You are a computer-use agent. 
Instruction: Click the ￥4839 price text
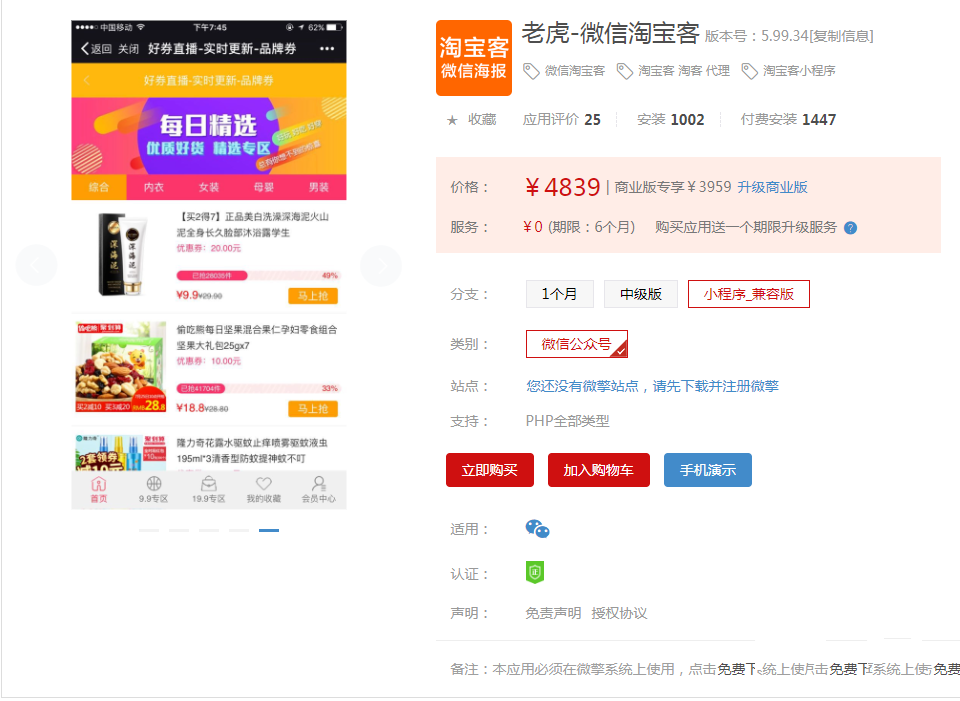pos(563,187)
